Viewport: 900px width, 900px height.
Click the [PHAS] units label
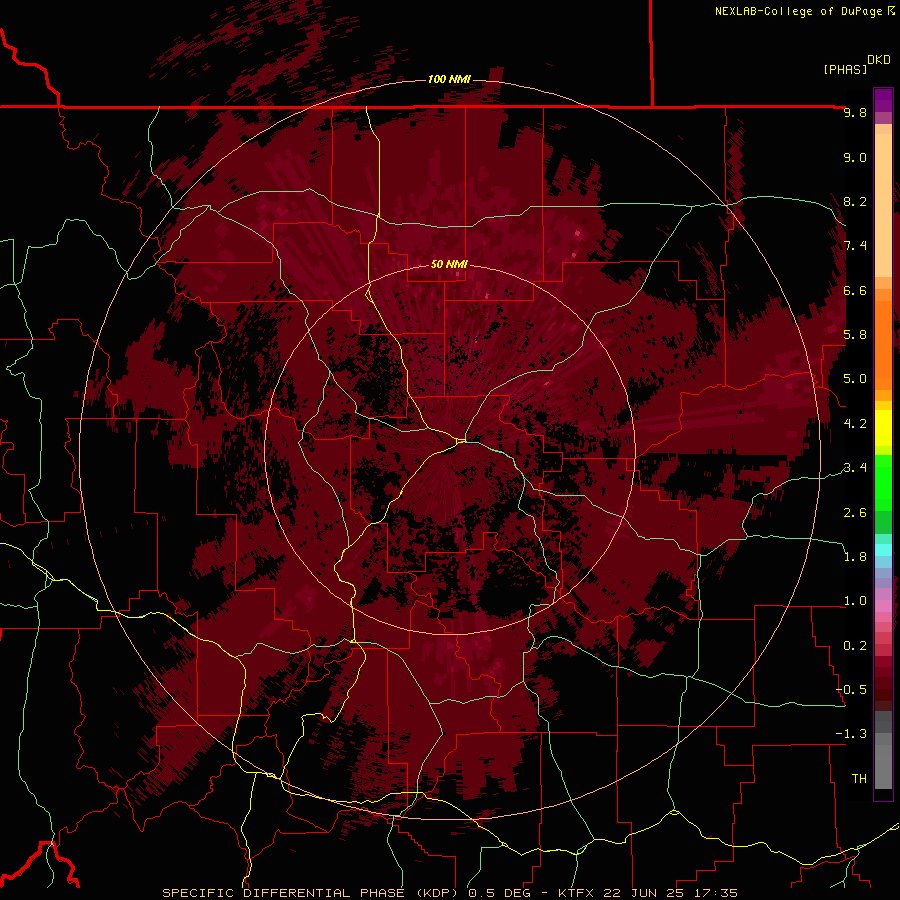pyautogui.click(x=845, y=69)
